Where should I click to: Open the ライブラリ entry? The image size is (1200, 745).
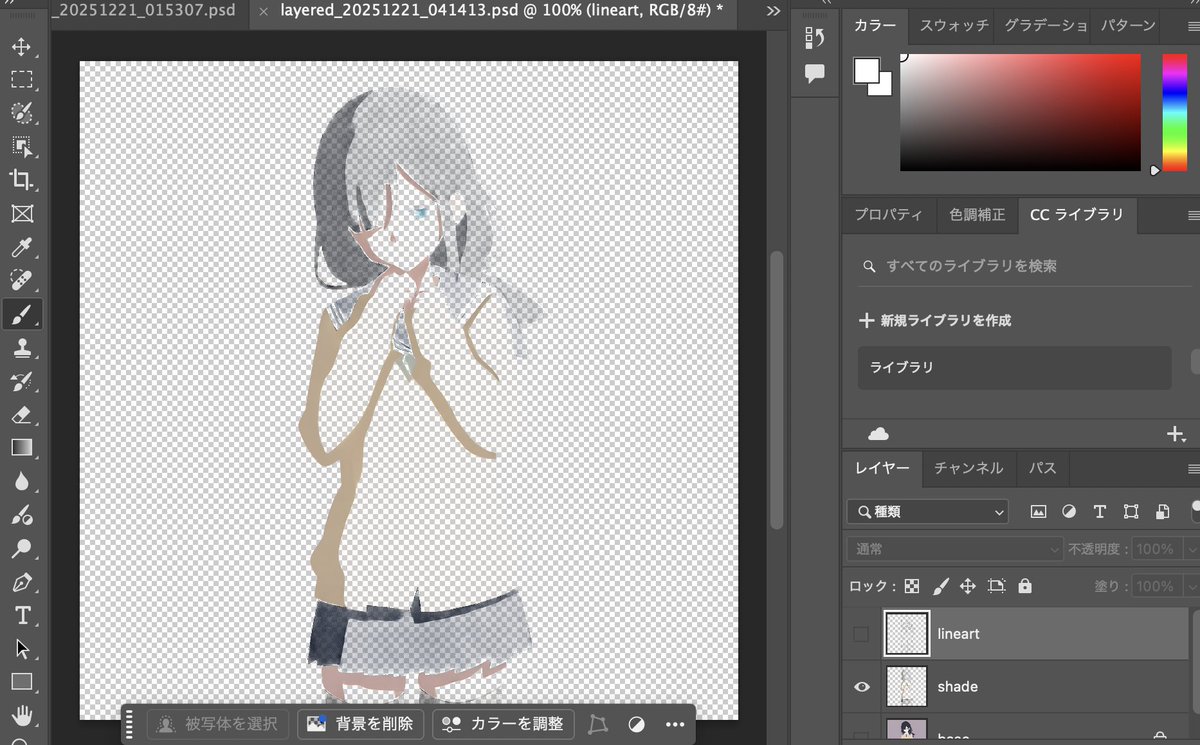pyautogui.click(x=1014, y=368)
